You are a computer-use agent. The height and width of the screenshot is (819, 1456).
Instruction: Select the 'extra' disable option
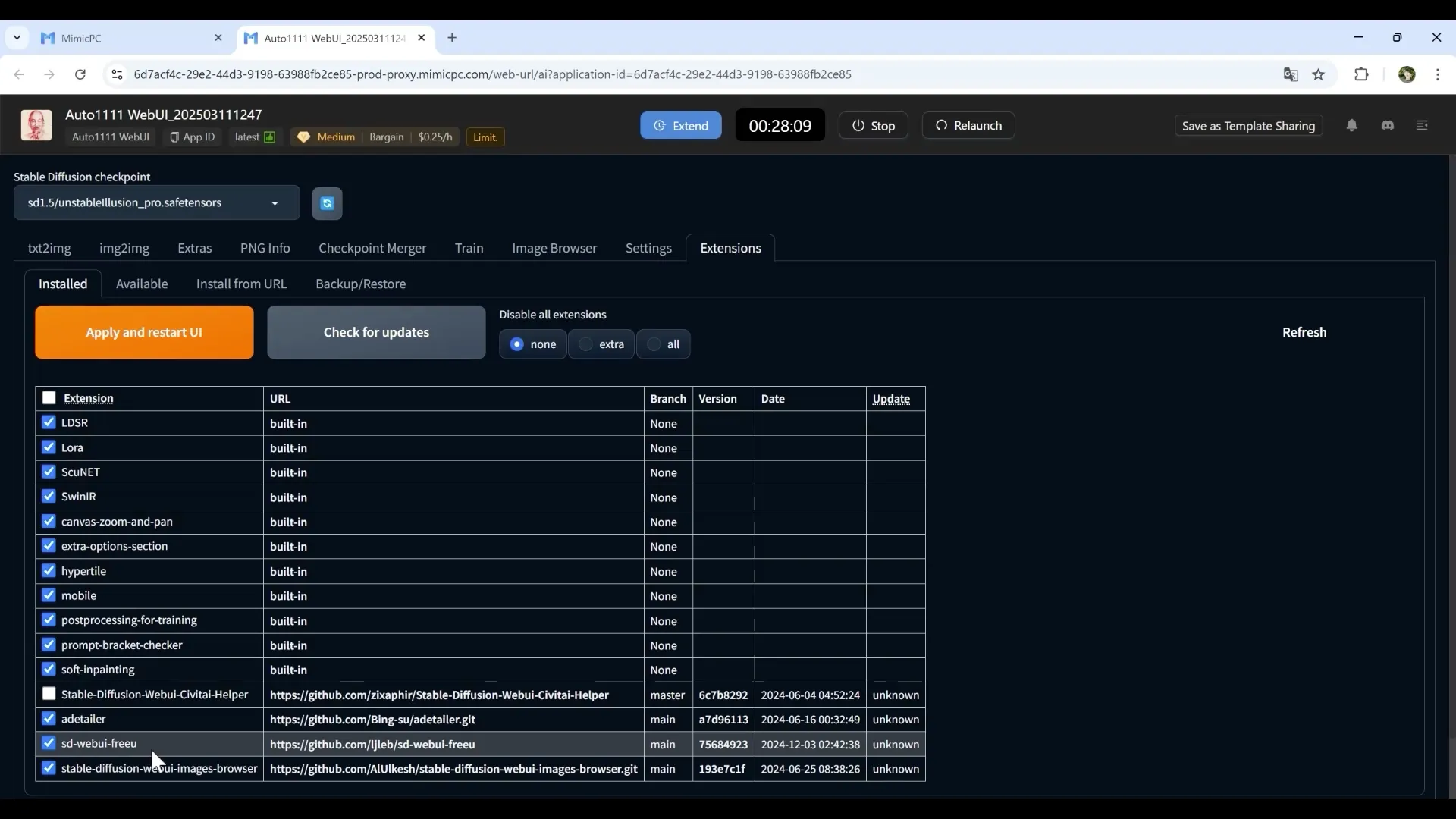click(586, 344)
